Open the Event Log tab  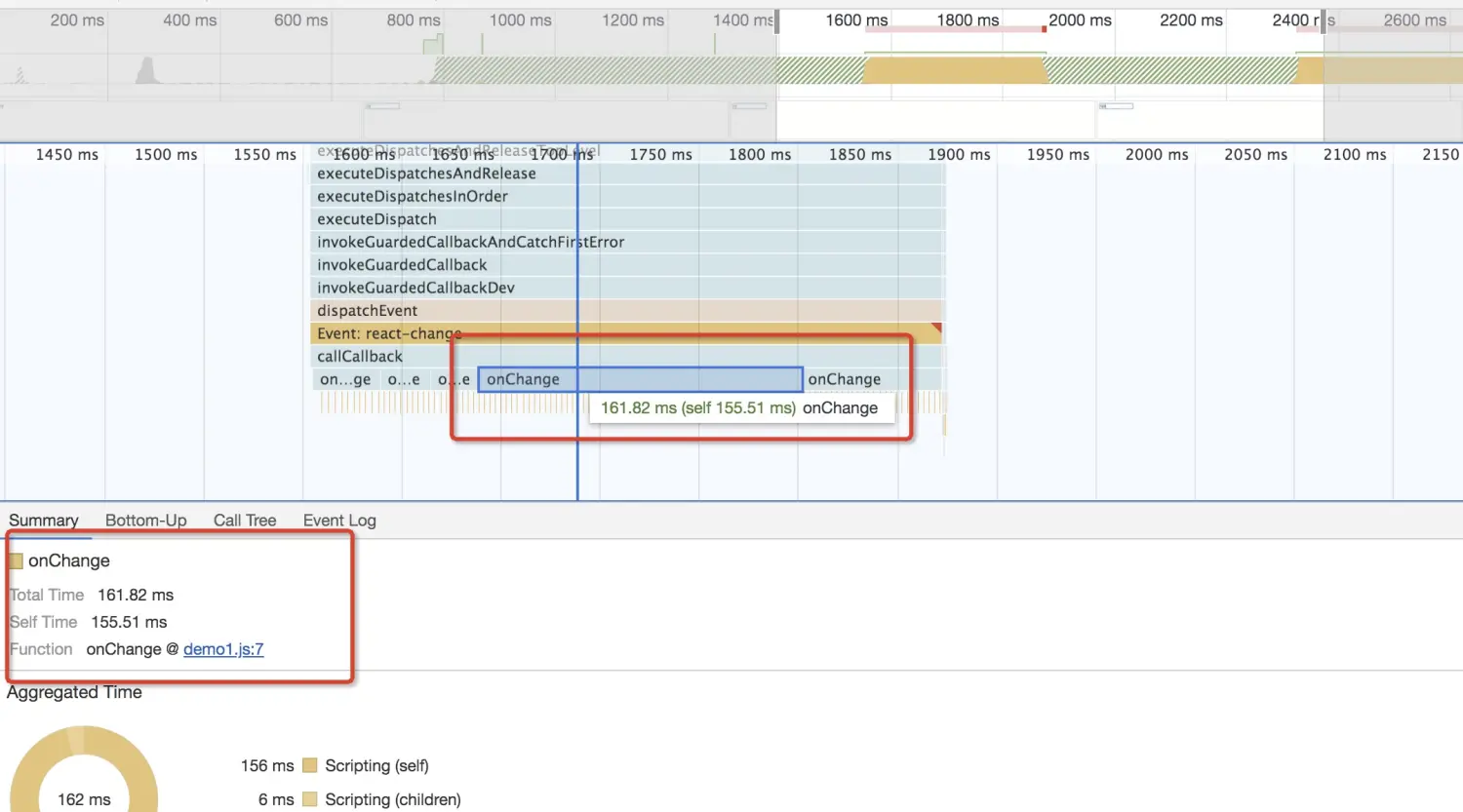(x=339, y=521)
